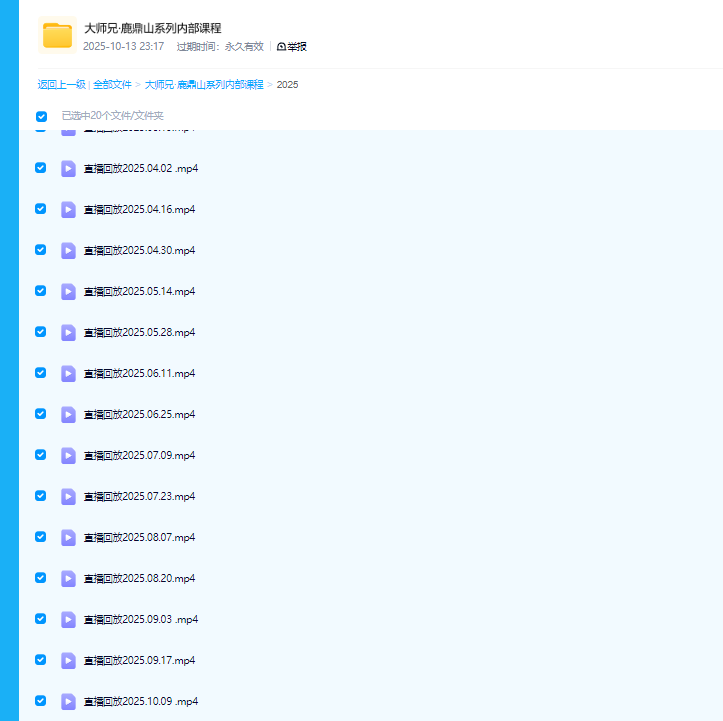Uncheck the 直播回放2025.04.02 checkbox
This screenshot has width=723, height=721.
(x=41, y=168)
